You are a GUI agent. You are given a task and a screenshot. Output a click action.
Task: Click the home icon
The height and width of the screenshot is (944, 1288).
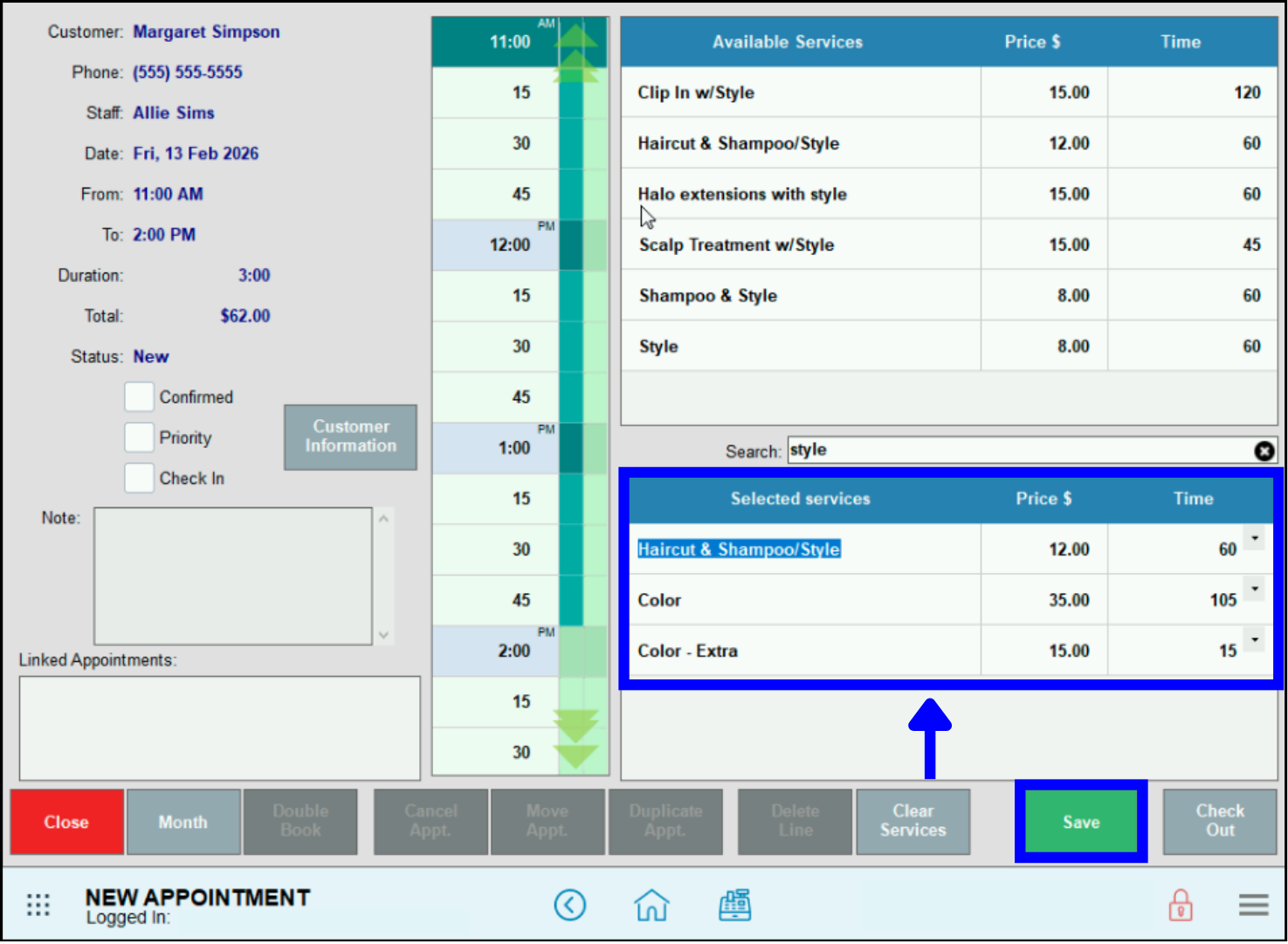pyautogui.click(x=651, y=905)
